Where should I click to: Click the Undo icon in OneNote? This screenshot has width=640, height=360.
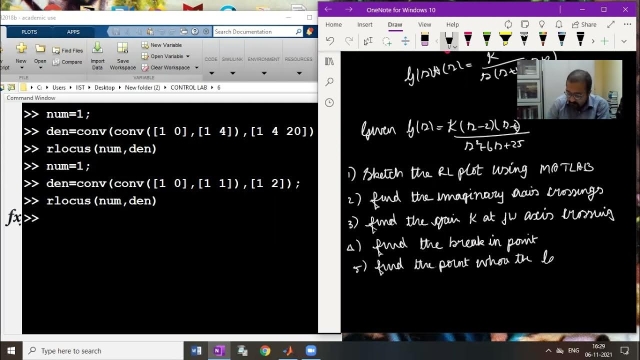coord(330,40)
